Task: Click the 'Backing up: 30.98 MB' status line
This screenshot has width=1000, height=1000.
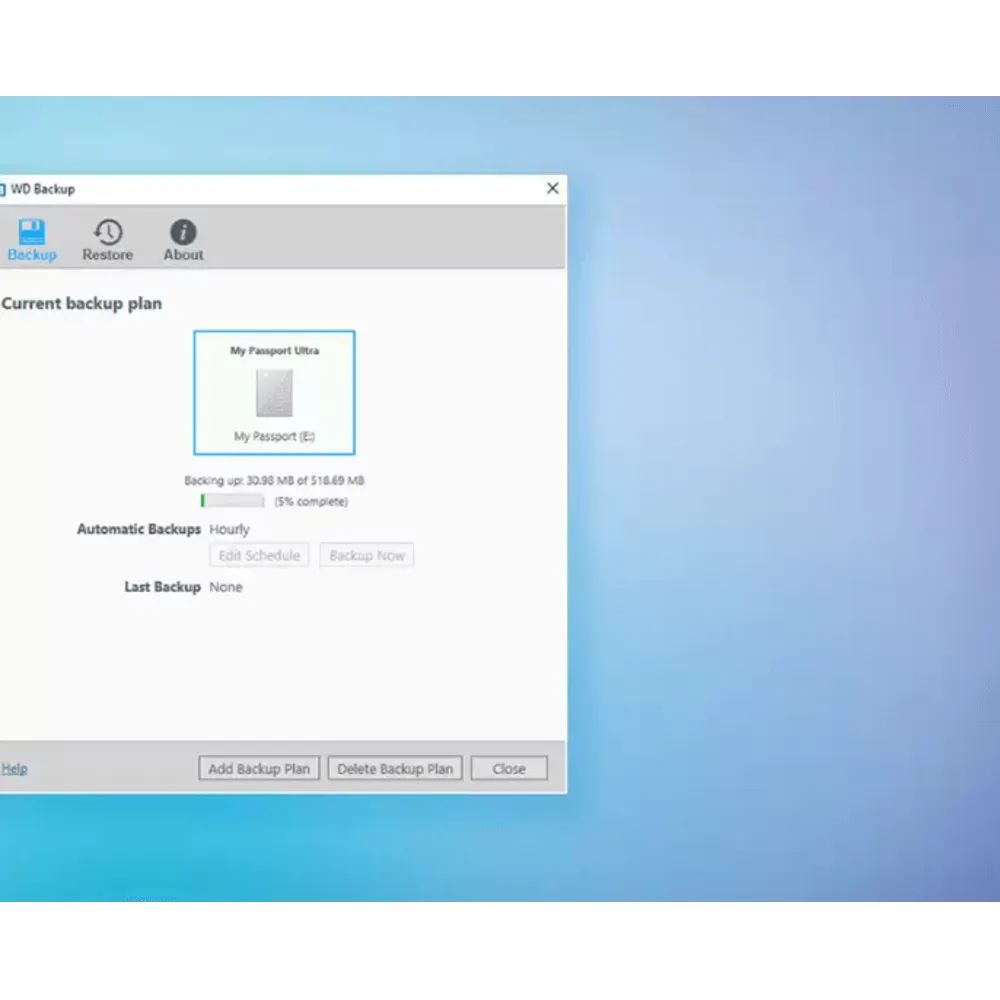Action: click(274, 480)
